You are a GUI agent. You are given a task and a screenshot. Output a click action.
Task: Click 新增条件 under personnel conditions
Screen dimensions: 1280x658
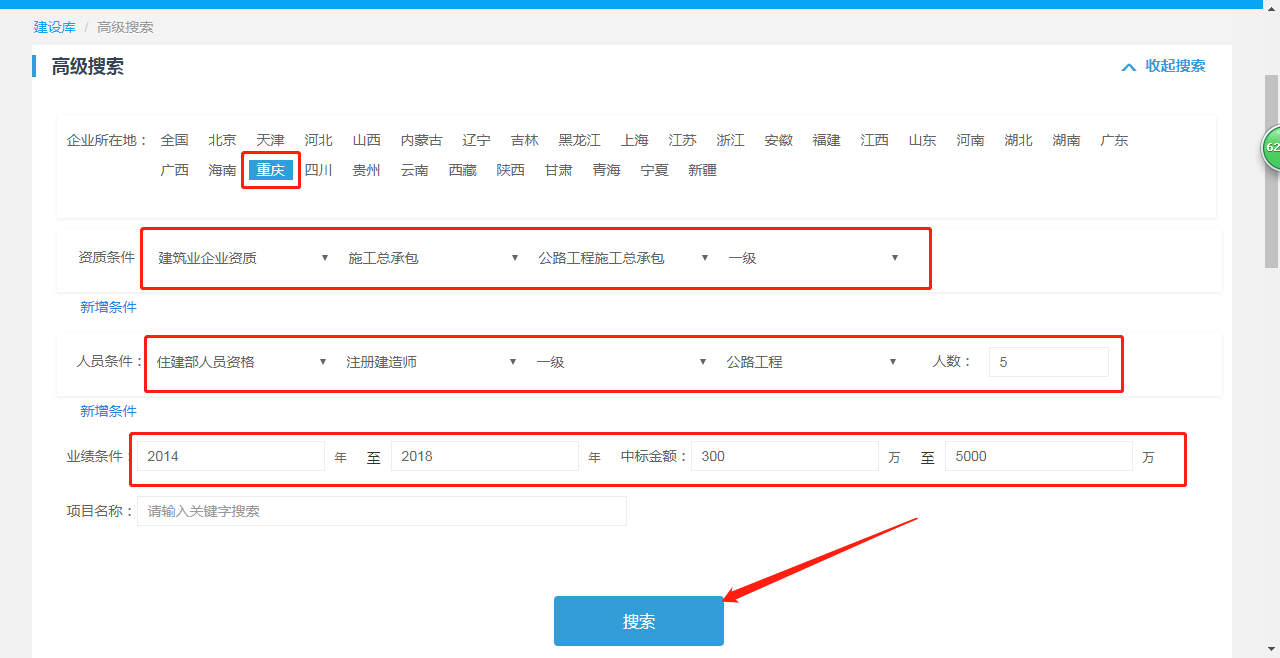pyautogui.click(x=108, y=411)
